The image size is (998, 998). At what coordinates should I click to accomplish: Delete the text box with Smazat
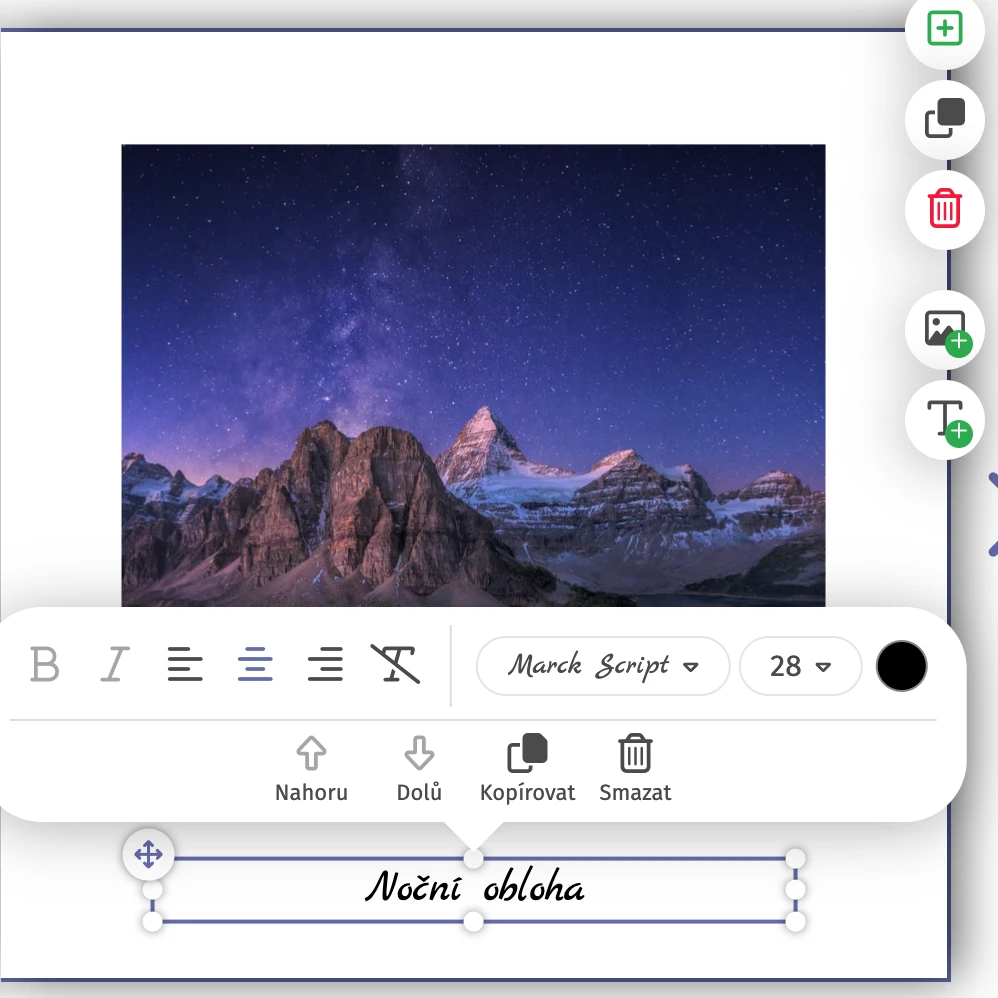coord(635,768)
